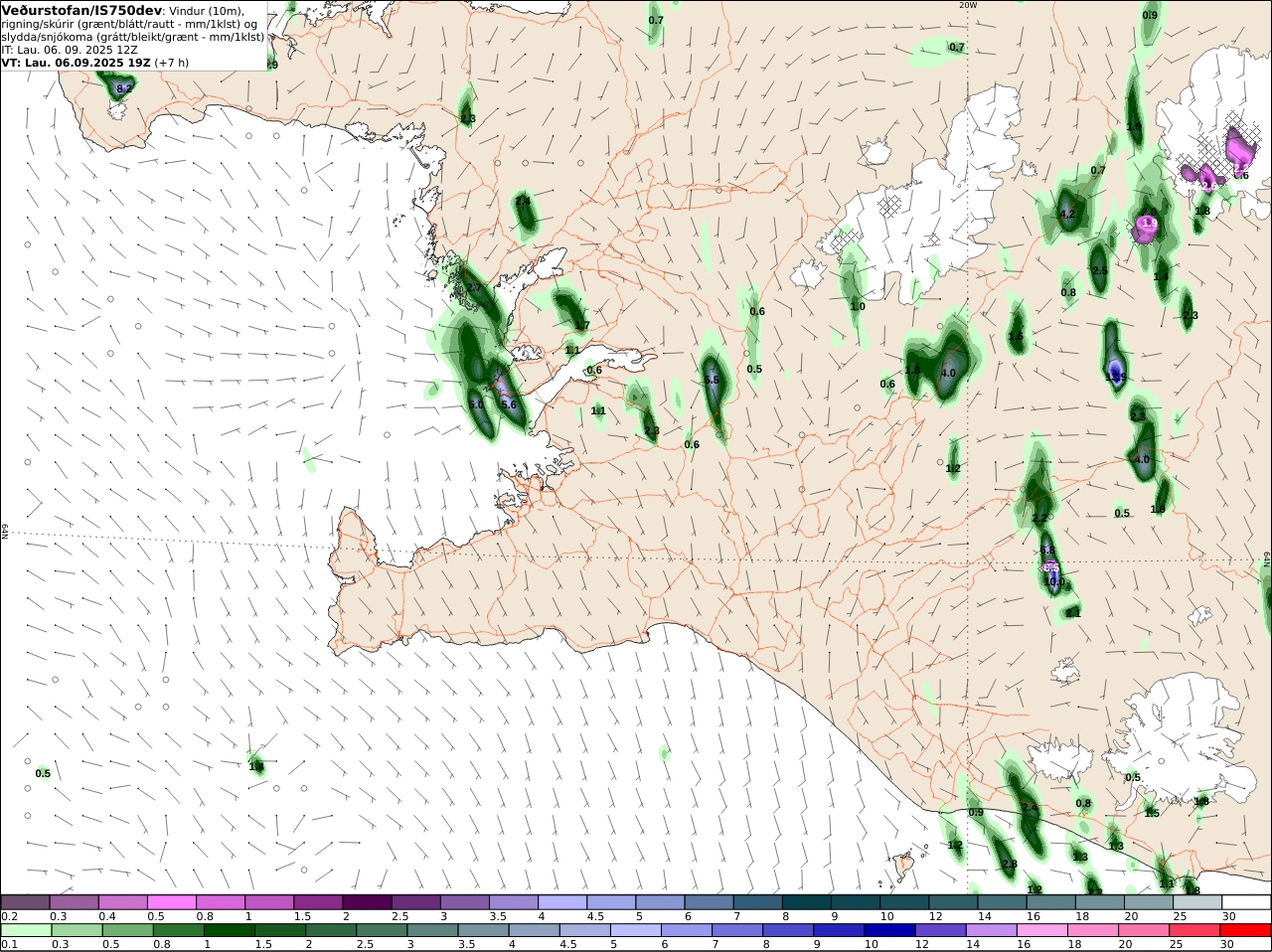The image size is (1272, 952).
Task: Click the initial time 'IT: Lau. 06. 09. 2025 12Z' line
Action: click(70, 49)
